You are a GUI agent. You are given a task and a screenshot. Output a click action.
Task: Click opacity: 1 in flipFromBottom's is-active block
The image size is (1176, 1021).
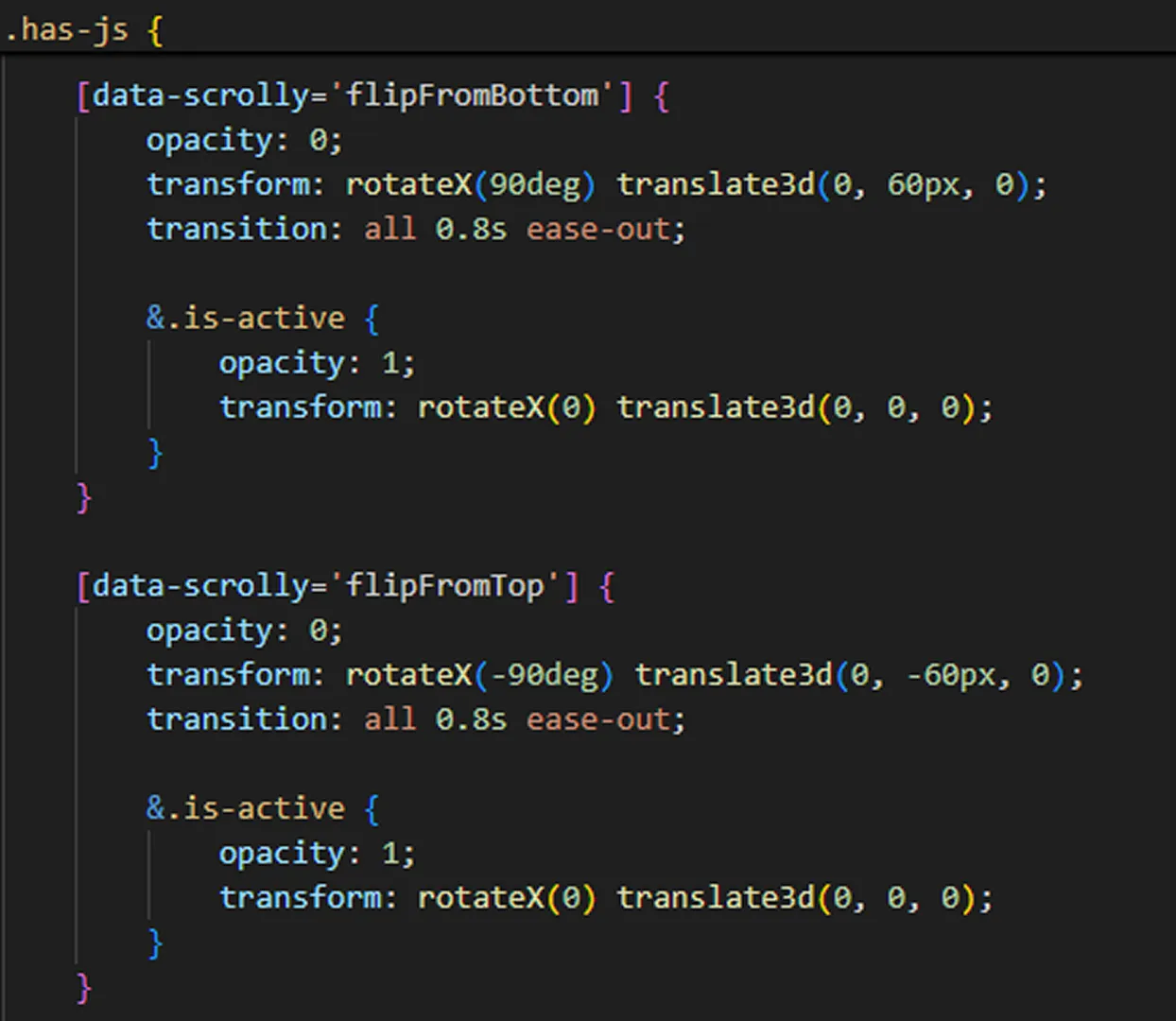[316, 363]
